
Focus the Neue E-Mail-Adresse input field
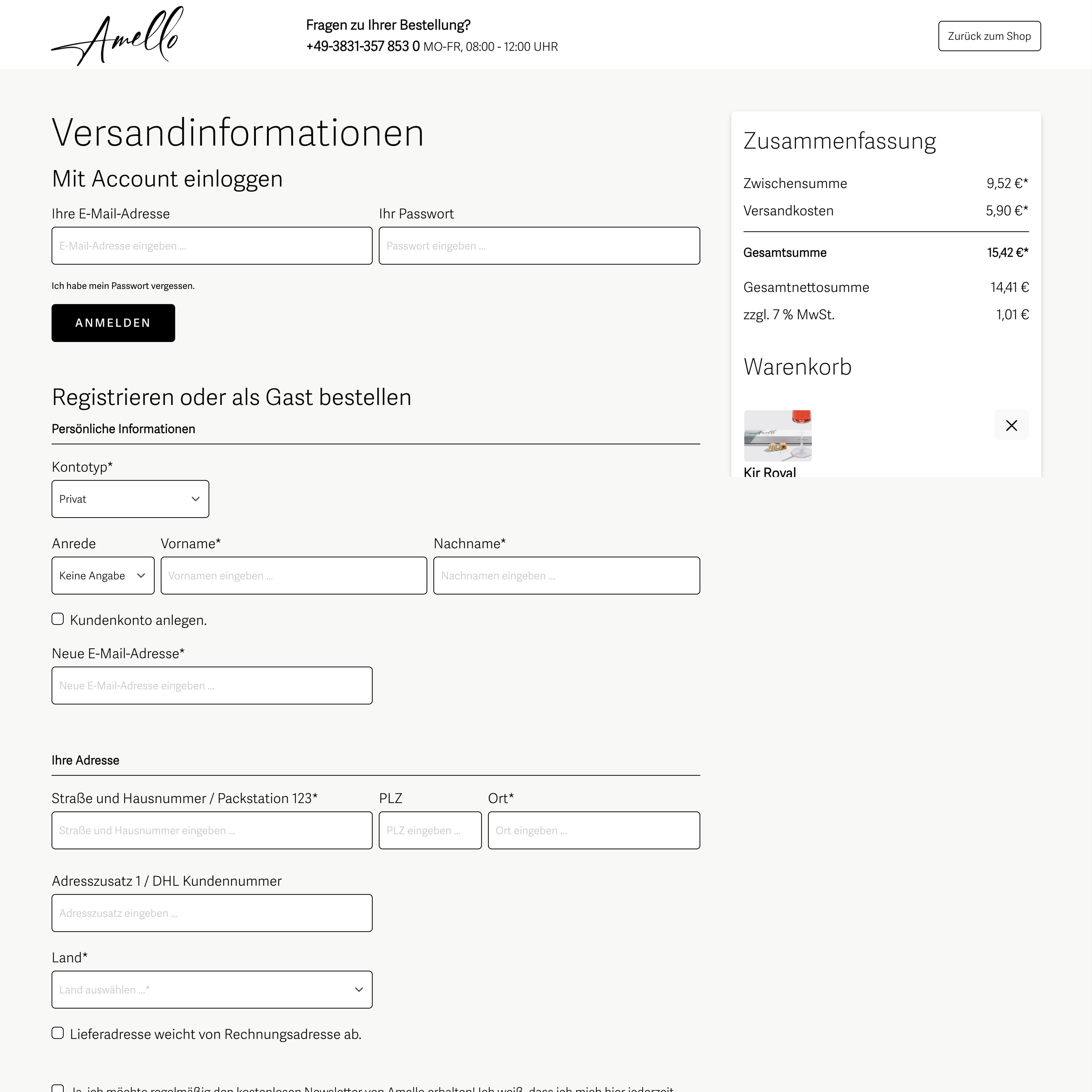(212, 685)
